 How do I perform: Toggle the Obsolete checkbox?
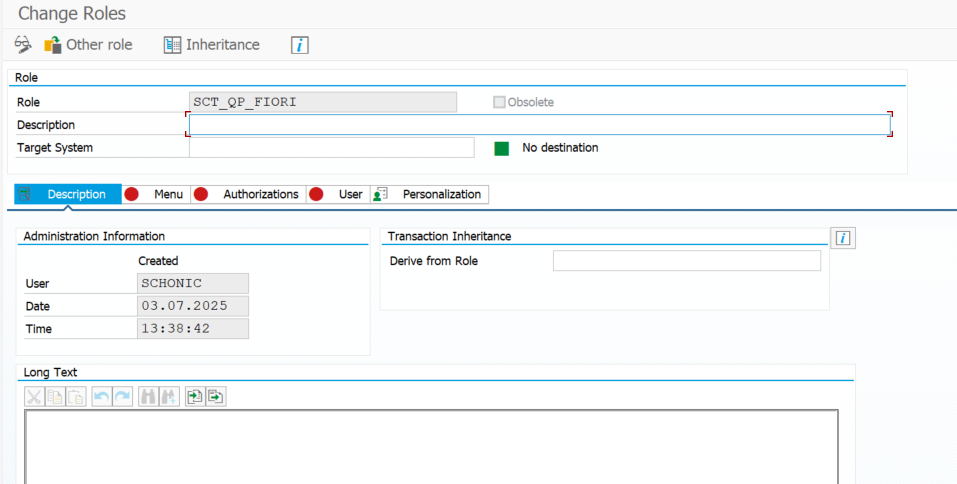(499, 102)
